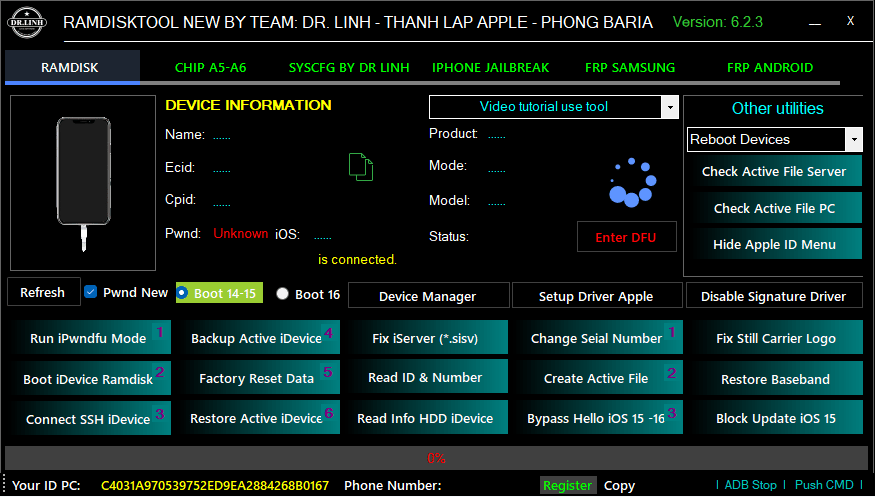Click the Version: 6.2.3 label
The height and width of the screenshot is (498, 875).
click(x=718, y=22)
